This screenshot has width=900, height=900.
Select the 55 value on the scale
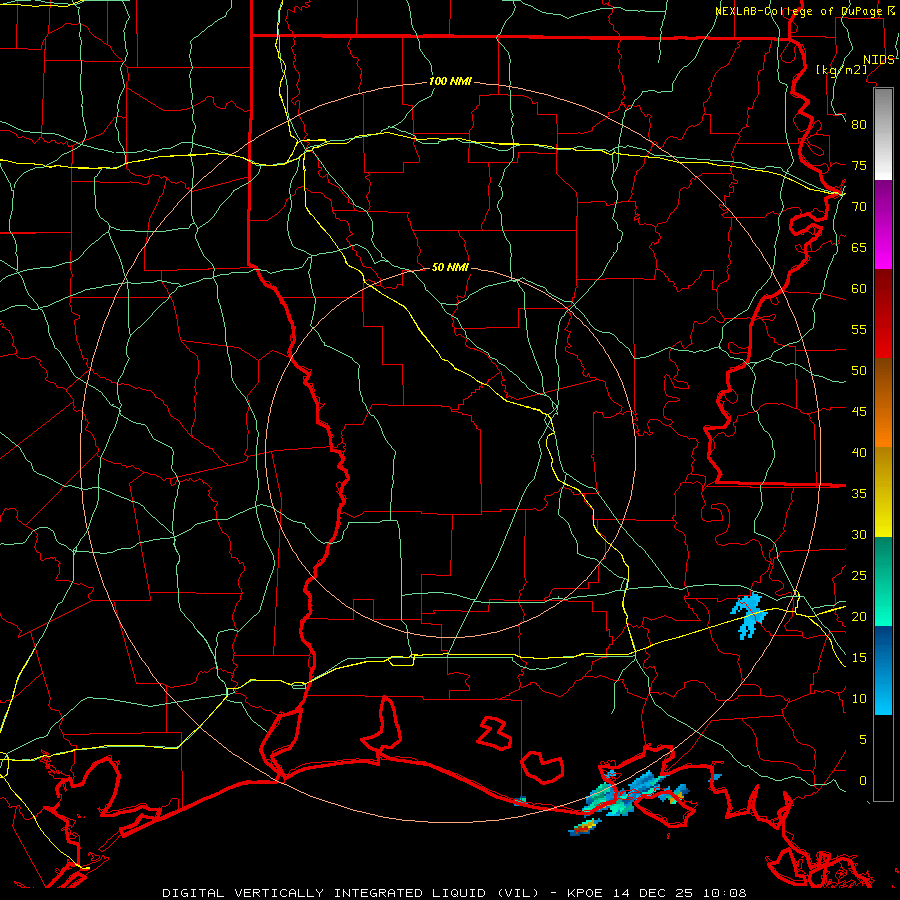(x=859, y=329)
